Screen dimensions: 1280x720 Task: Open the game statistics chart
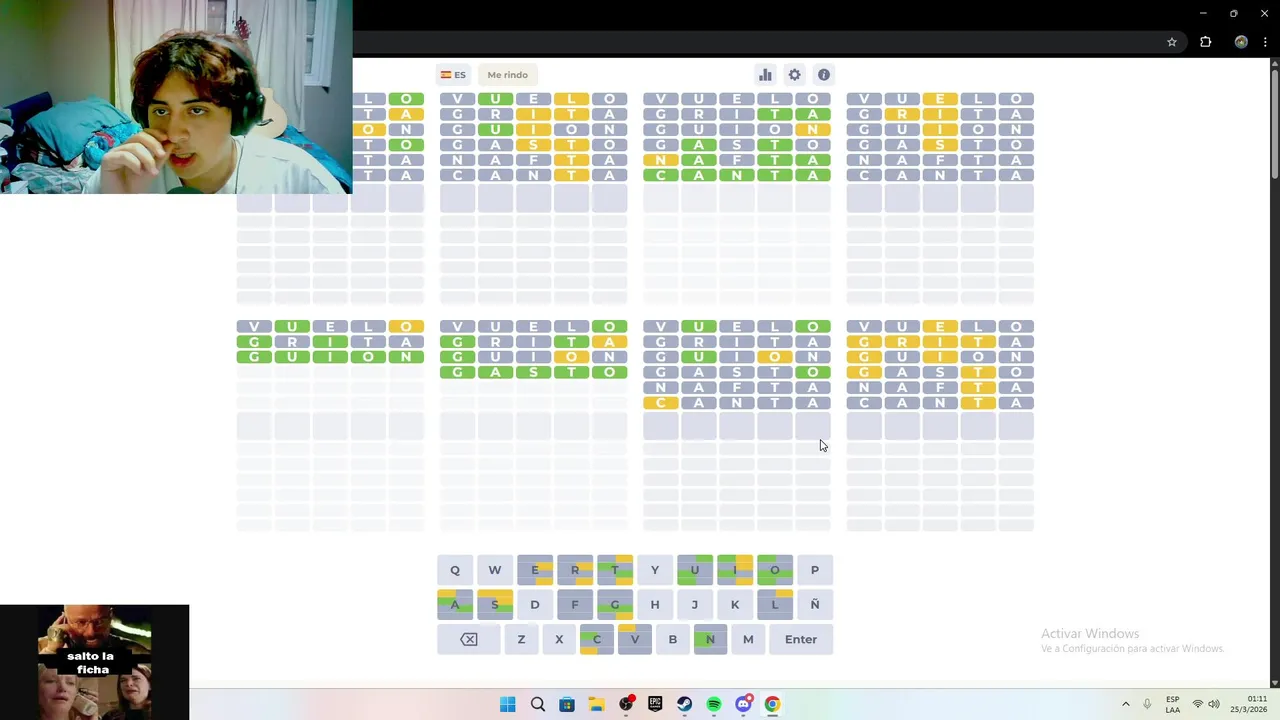(765, 75)
